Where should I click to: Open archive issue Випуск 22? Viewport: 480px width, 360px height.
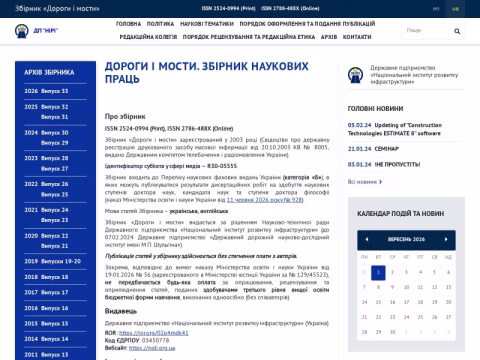55,236
